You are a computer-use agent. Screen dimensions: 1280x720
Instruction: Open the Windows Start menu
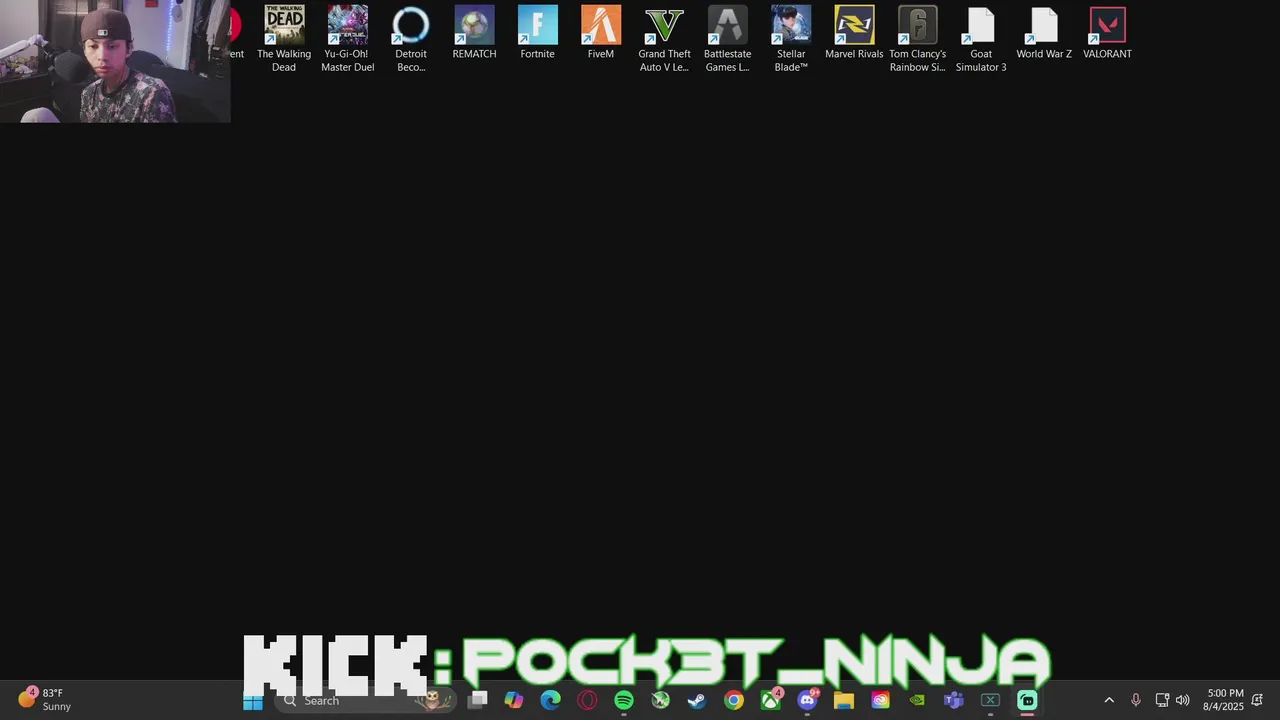point(253,701)
